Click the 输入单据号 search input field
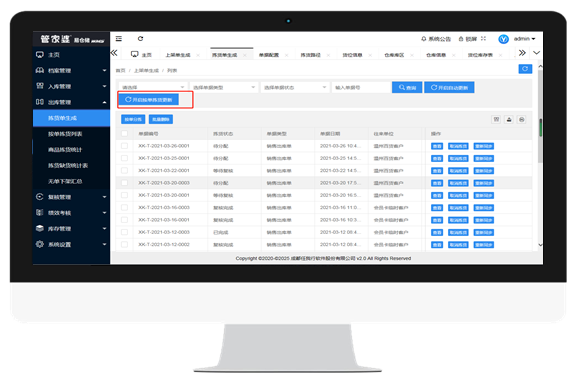The height and width of the screenshot is (378, 576). (361, 87)
